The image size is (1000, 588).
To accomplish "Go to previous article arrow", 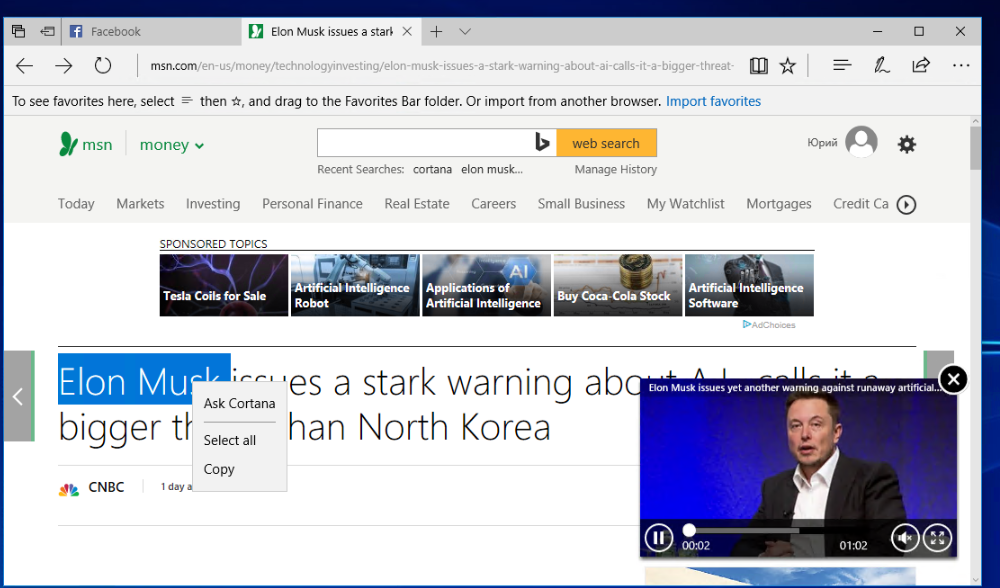I will click(x=18, y=396).
